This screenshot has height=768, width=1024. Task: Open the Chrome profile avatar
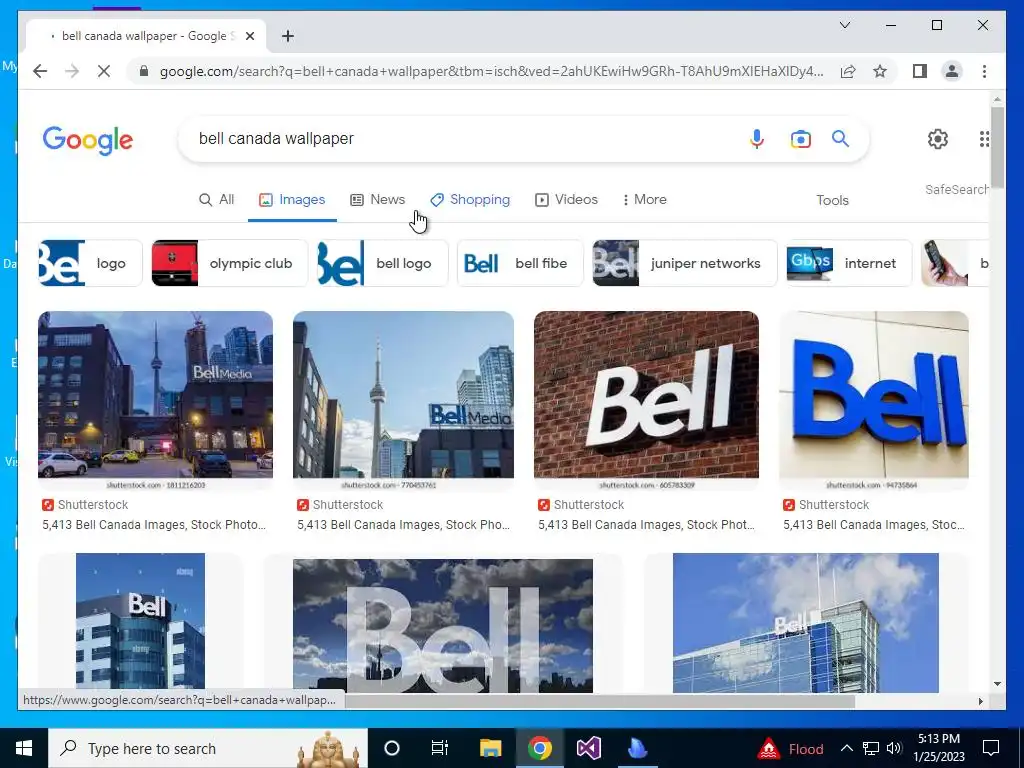[952, 71]
